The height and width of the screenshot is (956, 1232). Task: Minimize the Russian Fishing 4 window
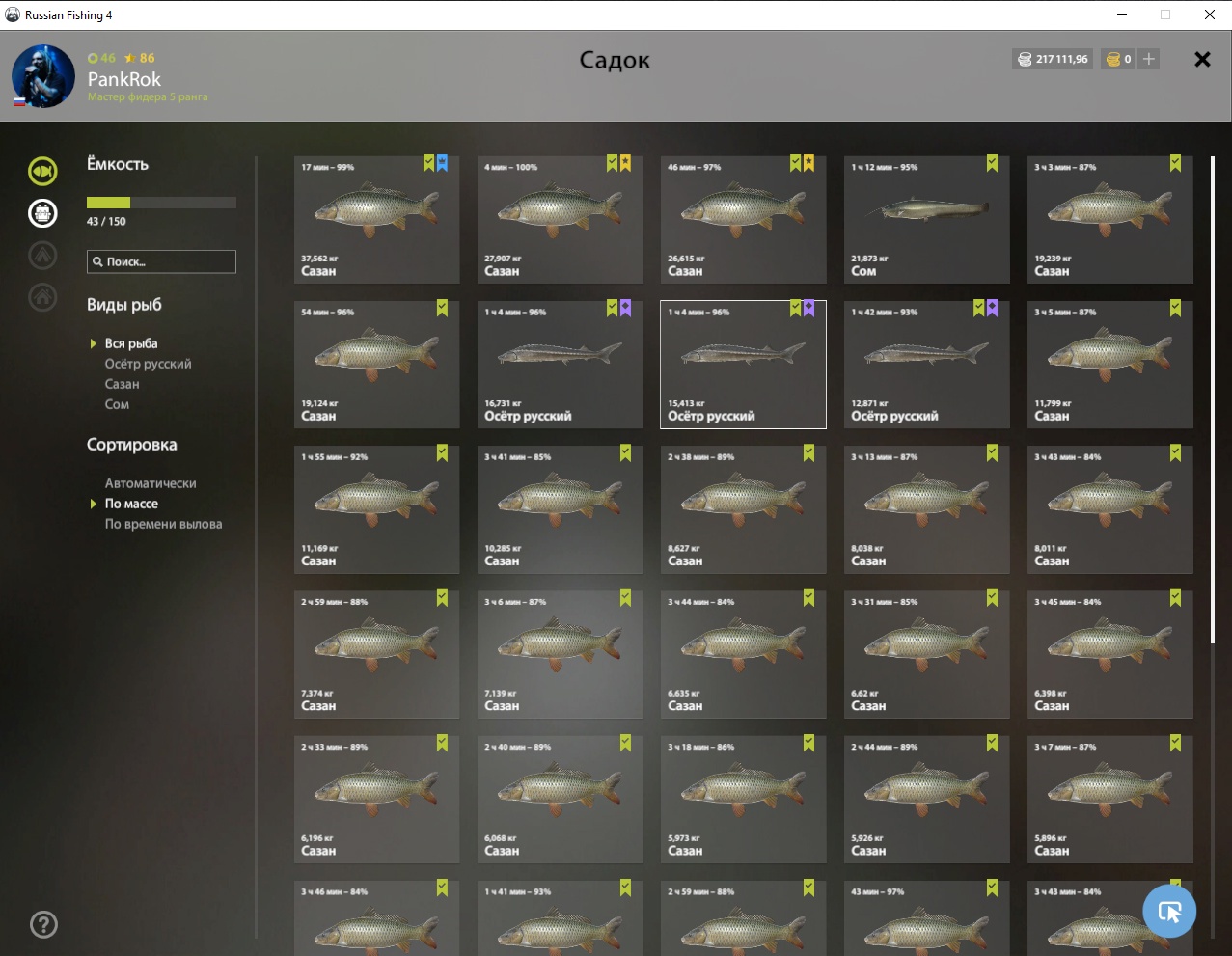pos(1122,14)
